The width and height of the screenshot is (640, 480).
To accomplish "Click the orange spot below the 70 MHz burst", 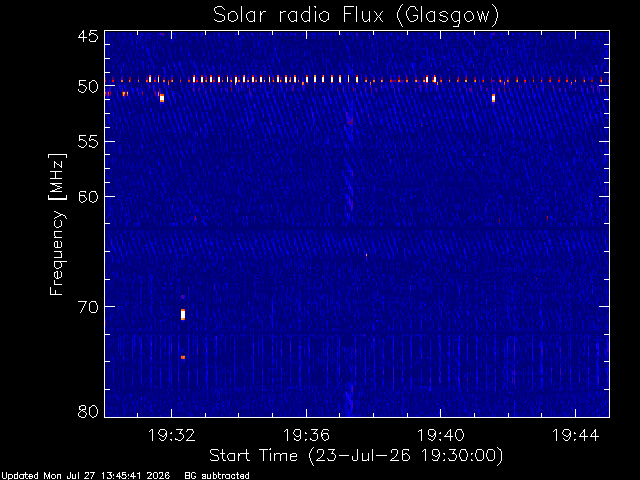I will (x=183, y=358).
